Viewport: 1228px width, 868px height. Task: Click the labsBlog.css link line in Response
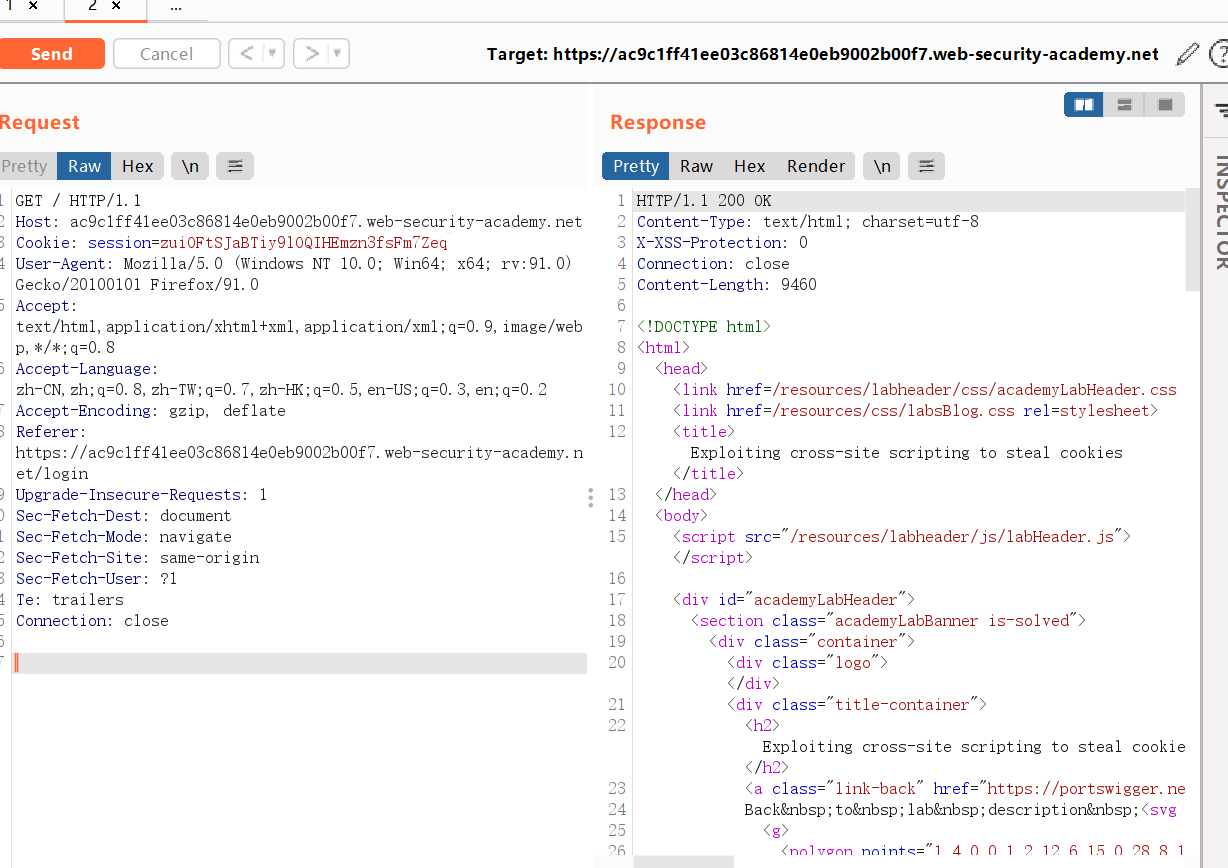pyautogui.click(x=915, y=411)
